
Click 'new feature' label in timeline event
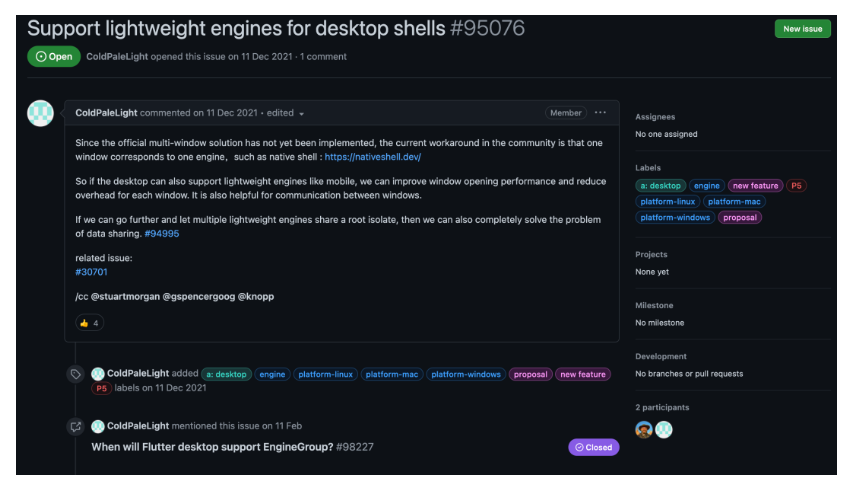tap(583, 374)
